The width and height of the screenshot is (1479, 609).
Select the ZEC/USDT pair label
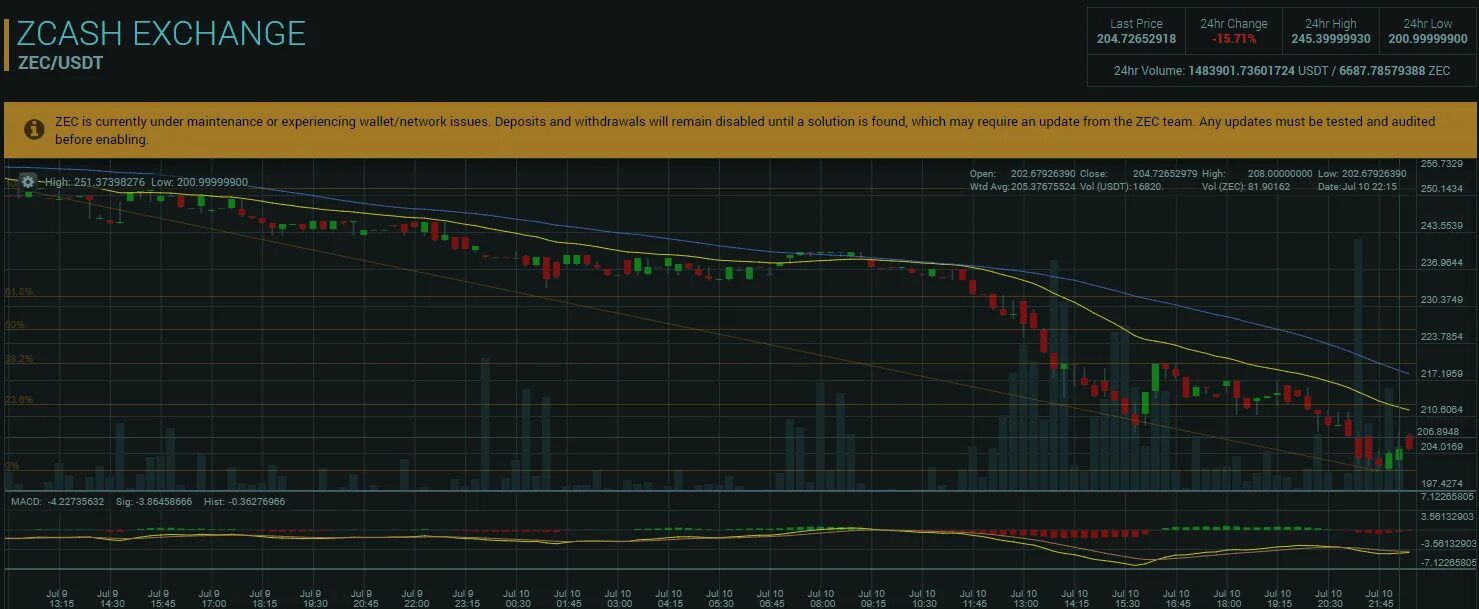point(60,63)
